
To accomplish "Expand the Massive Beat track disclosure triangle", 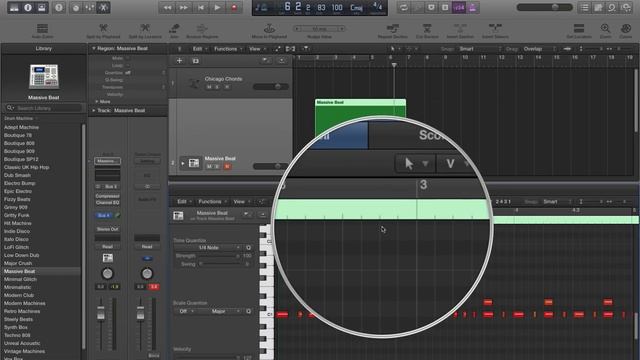I will [x=182, y=163].
